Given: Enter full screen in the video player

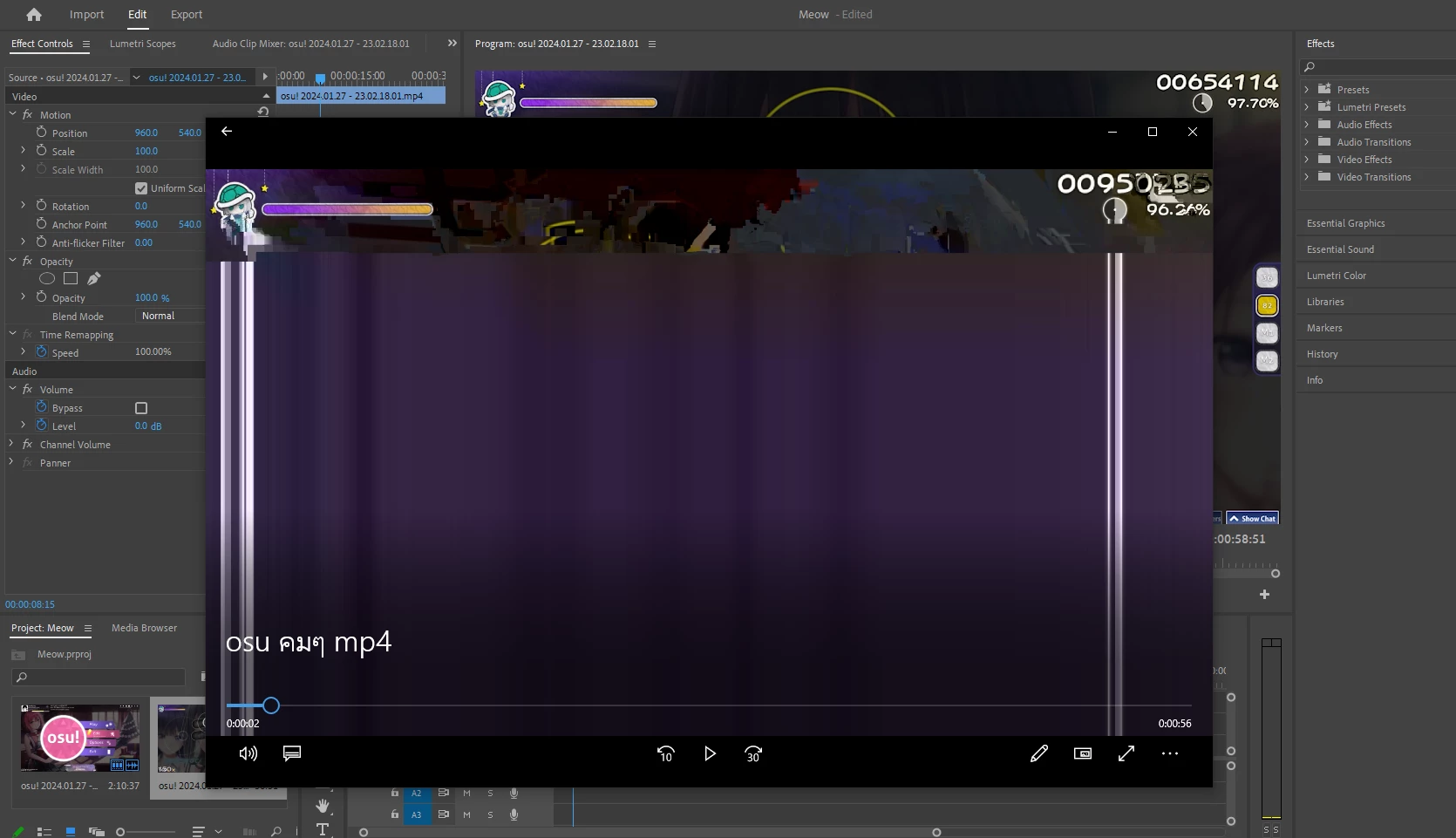Looking at the screenshot, I should [1126, 753].
